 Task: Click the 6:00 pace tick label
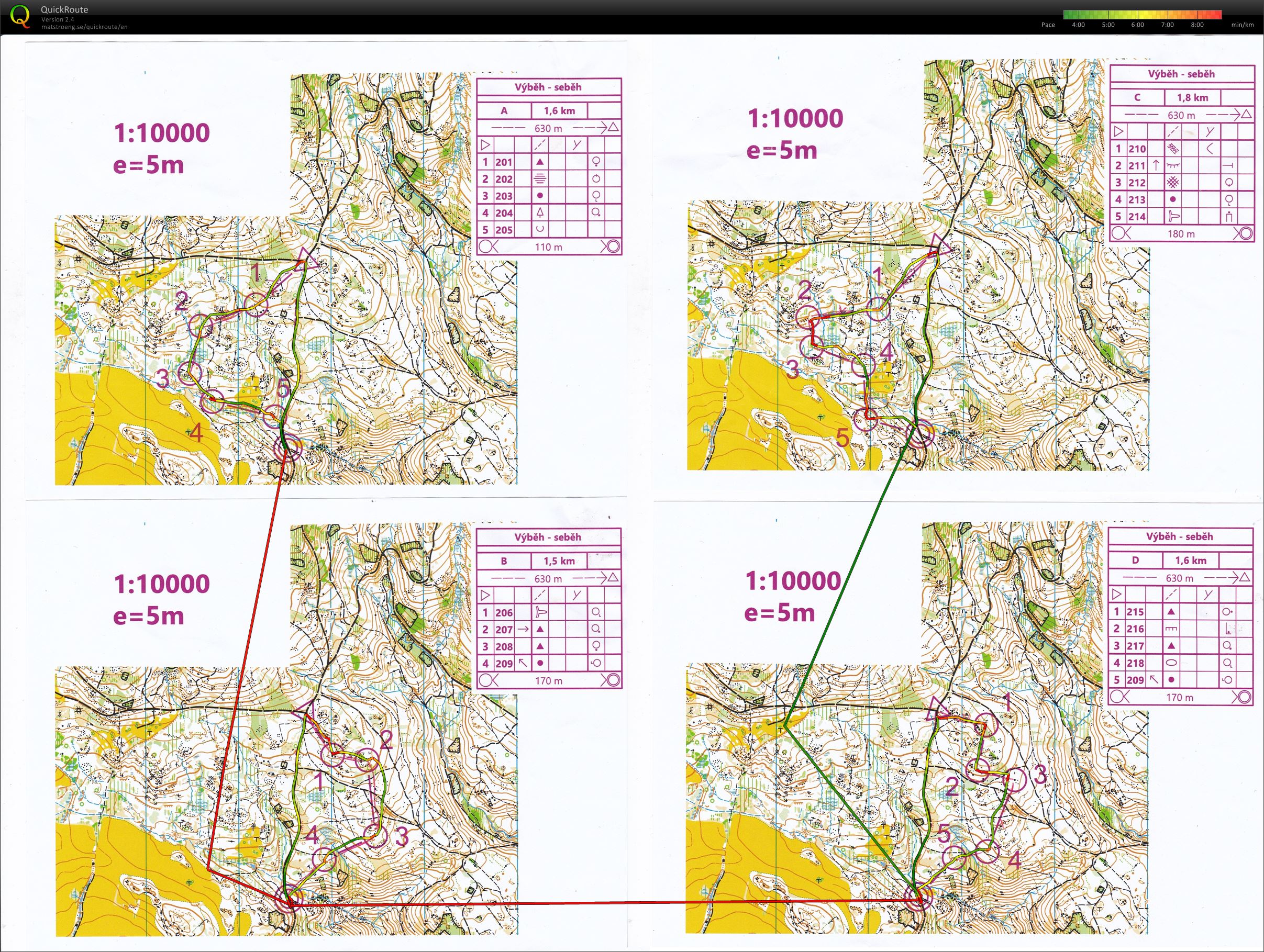(x=1137, y=25)
